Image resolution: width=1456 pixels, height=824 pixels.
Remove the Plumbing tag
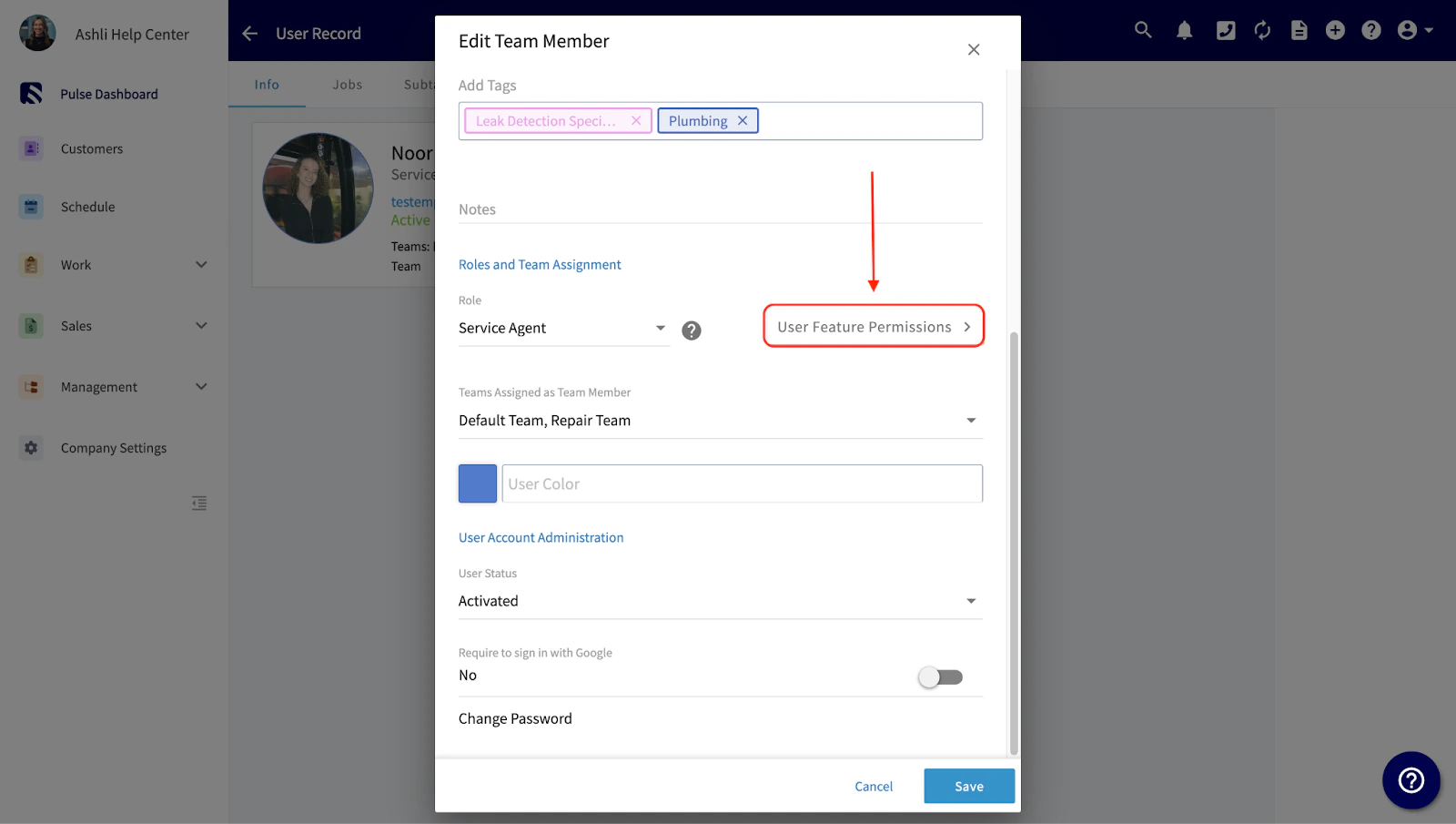point(743,121)
